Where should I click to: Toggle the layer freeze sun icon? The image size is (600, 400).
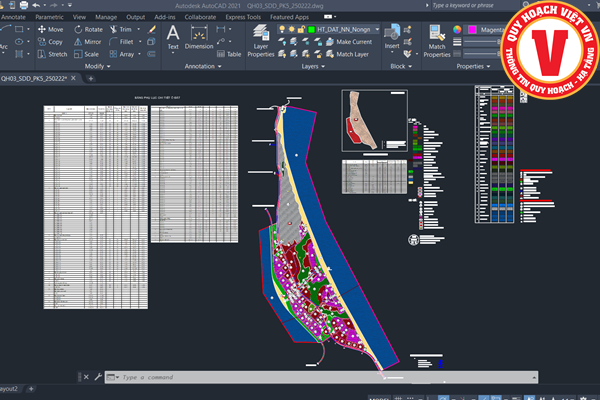[x=294, y=30]
